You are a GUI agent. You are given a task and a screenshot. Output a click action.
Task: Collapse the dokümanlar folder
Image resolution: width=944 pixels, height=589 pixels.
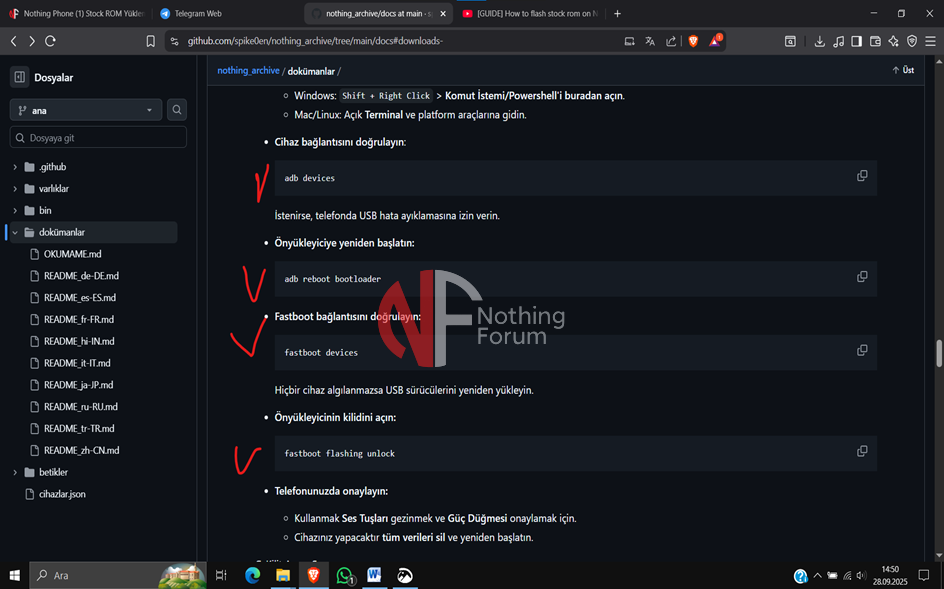[15, 232]
